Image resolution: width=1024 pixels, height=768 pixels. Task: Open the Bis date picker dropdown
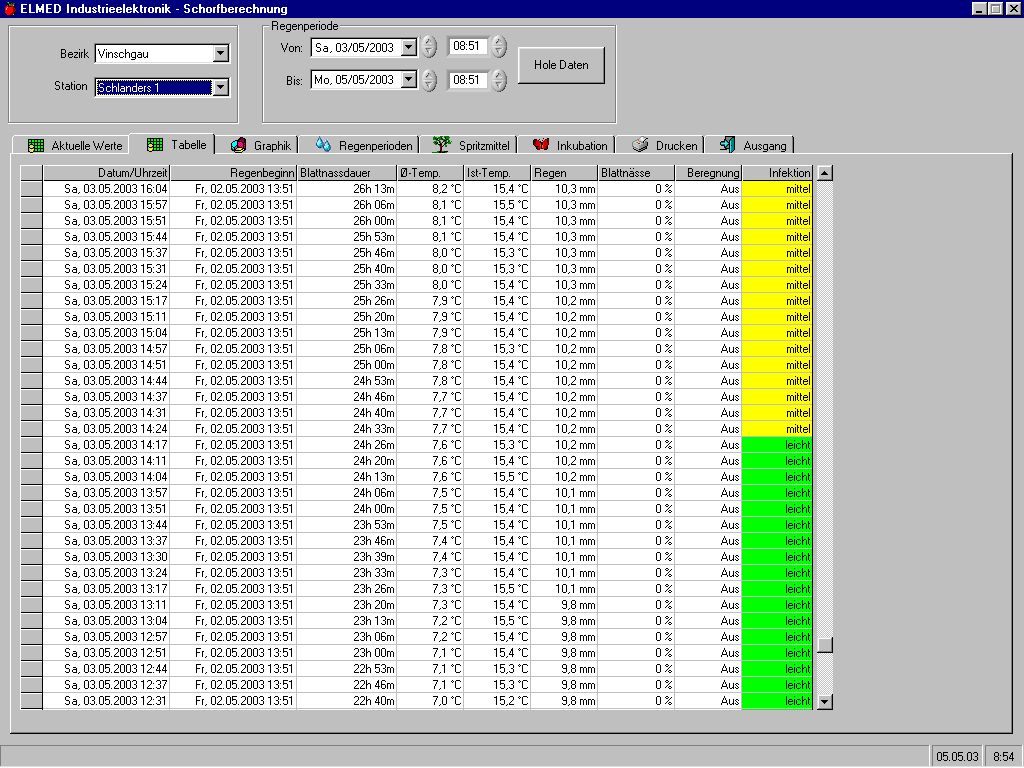(408, 80)
